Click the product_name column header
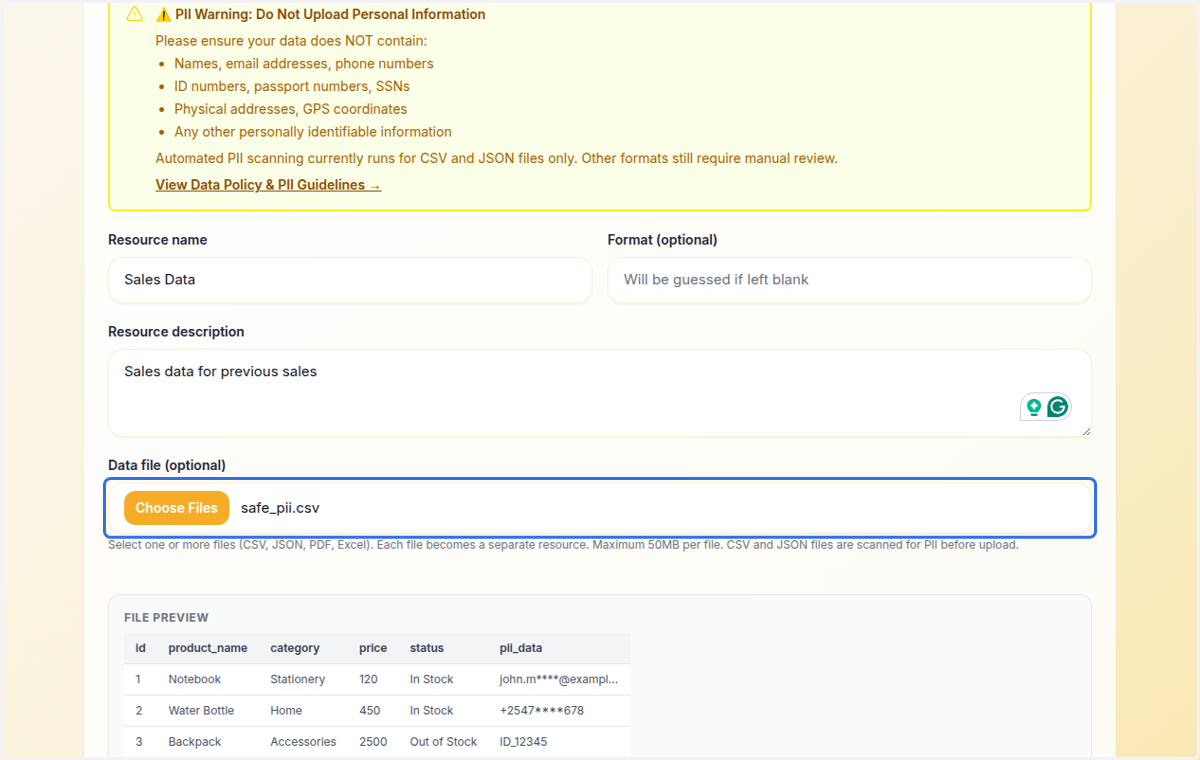The image size is (1200, 760). 208,648
